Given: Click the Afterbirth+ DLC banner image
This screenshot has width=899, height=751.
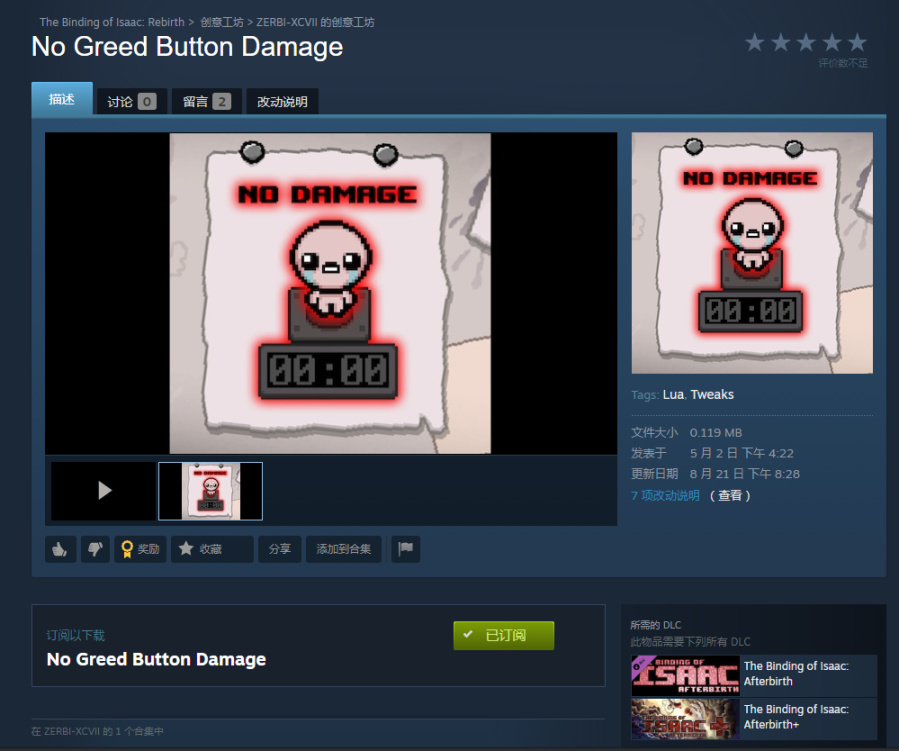Looking at the screenshot, I should 685,719.
